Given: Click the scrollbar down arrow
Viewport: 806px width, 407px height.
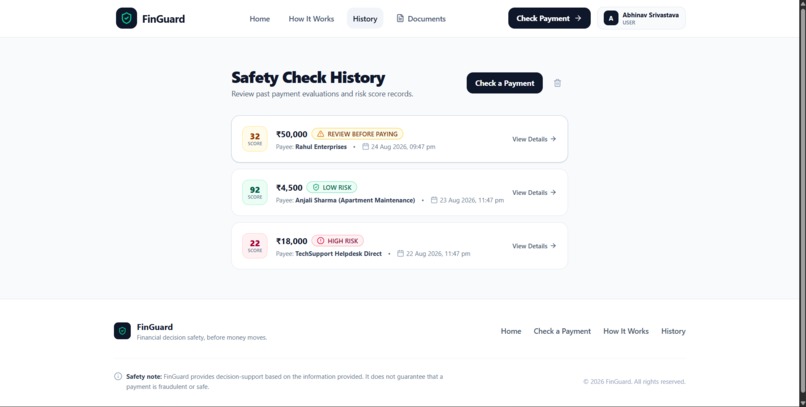Looking at the screenshot, I should (x=802, y=403).
